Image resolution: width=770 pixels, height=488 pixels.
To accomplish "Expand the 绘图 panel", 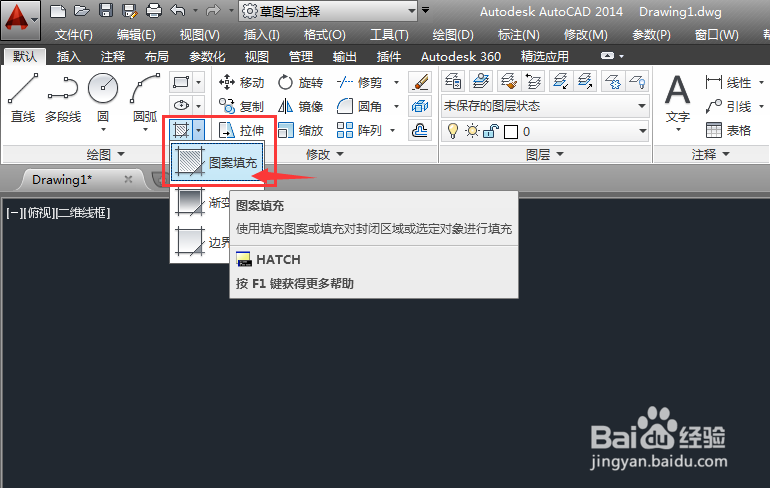I will click(106, 155).
